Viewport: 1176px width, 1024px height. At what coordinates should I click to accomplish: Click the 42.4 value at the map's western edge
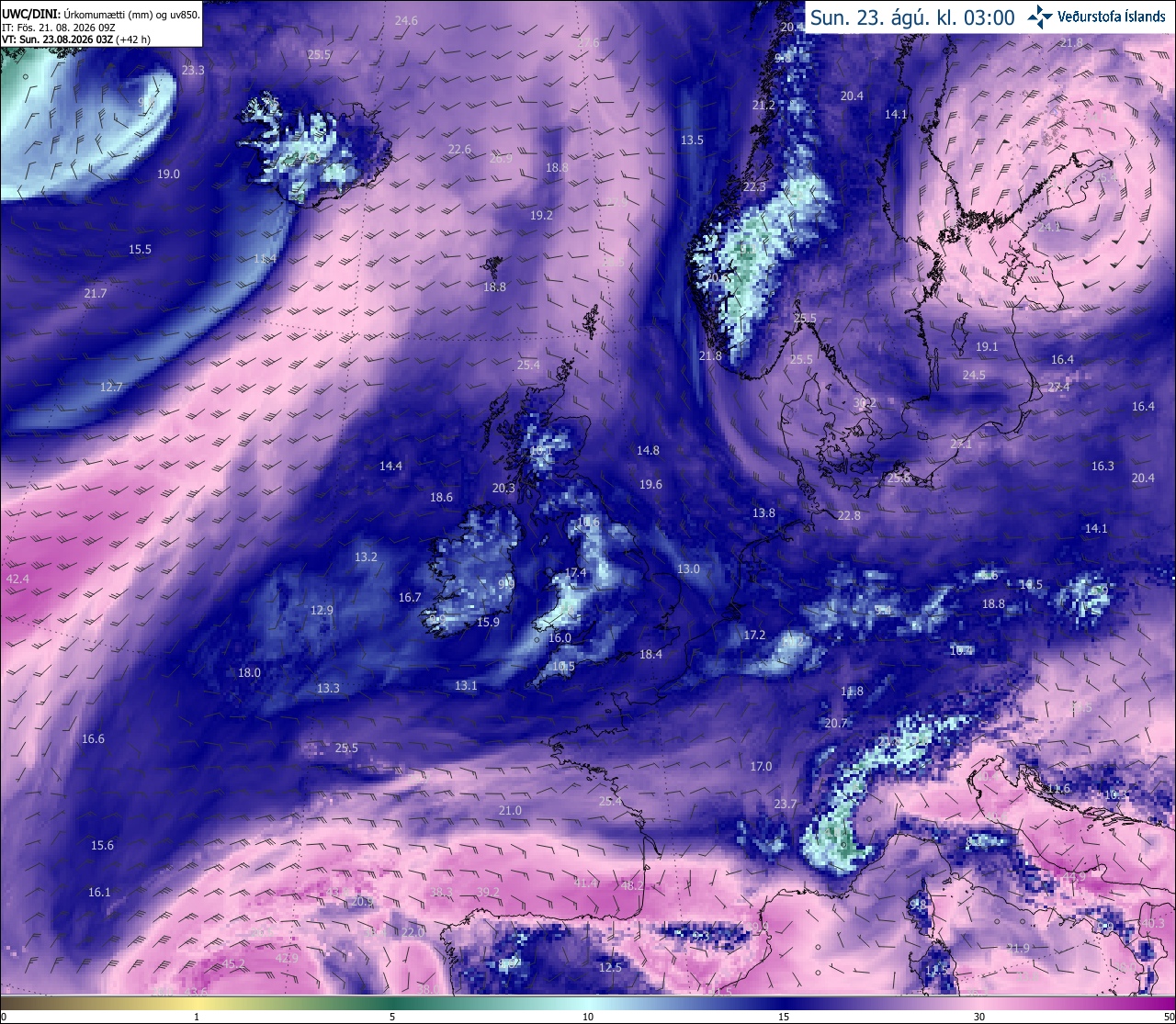click(x=17, y=580)
